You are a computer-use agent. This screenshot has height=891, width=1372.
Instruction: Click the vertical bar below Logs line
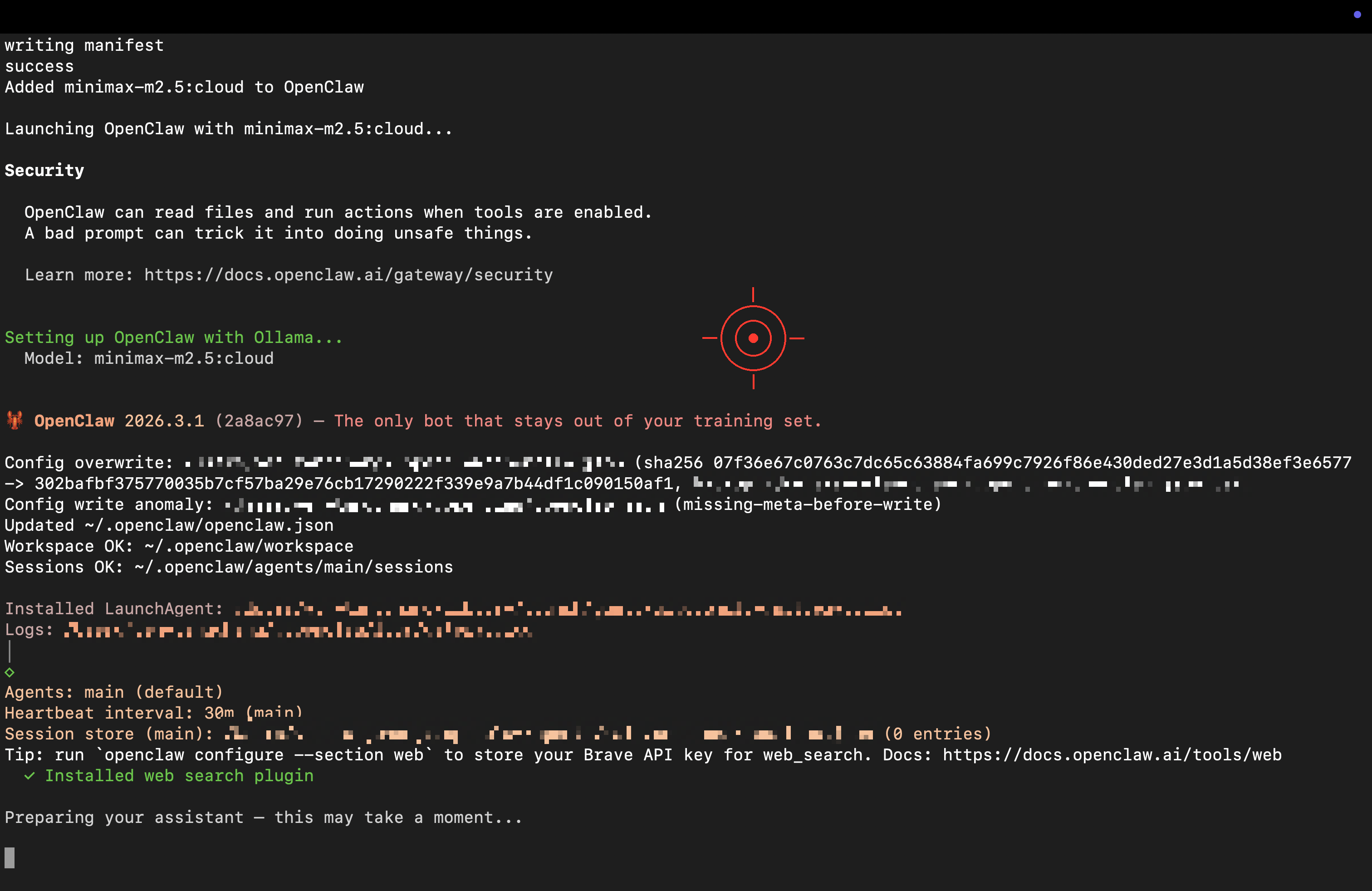9,651
